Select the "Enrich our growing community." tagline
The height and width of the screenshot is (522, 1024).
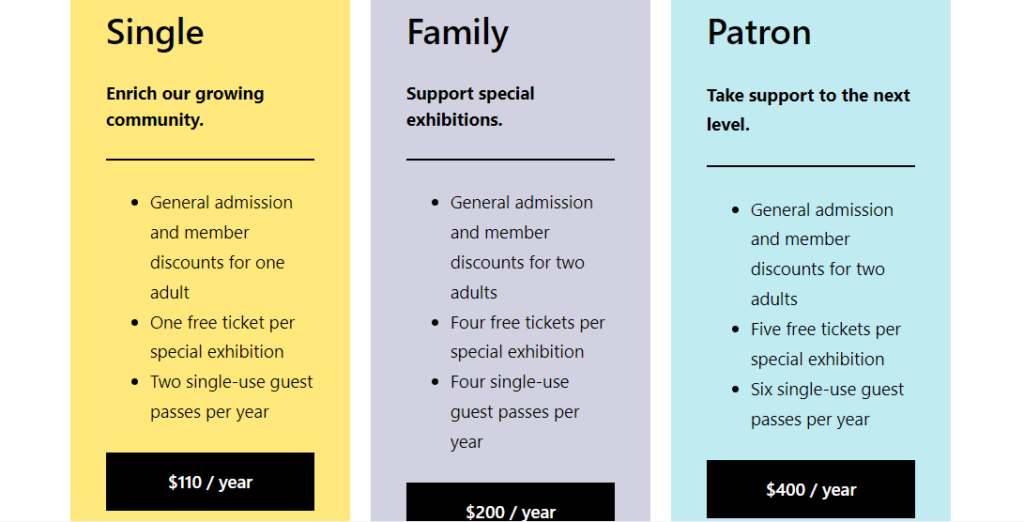point(185,106)
